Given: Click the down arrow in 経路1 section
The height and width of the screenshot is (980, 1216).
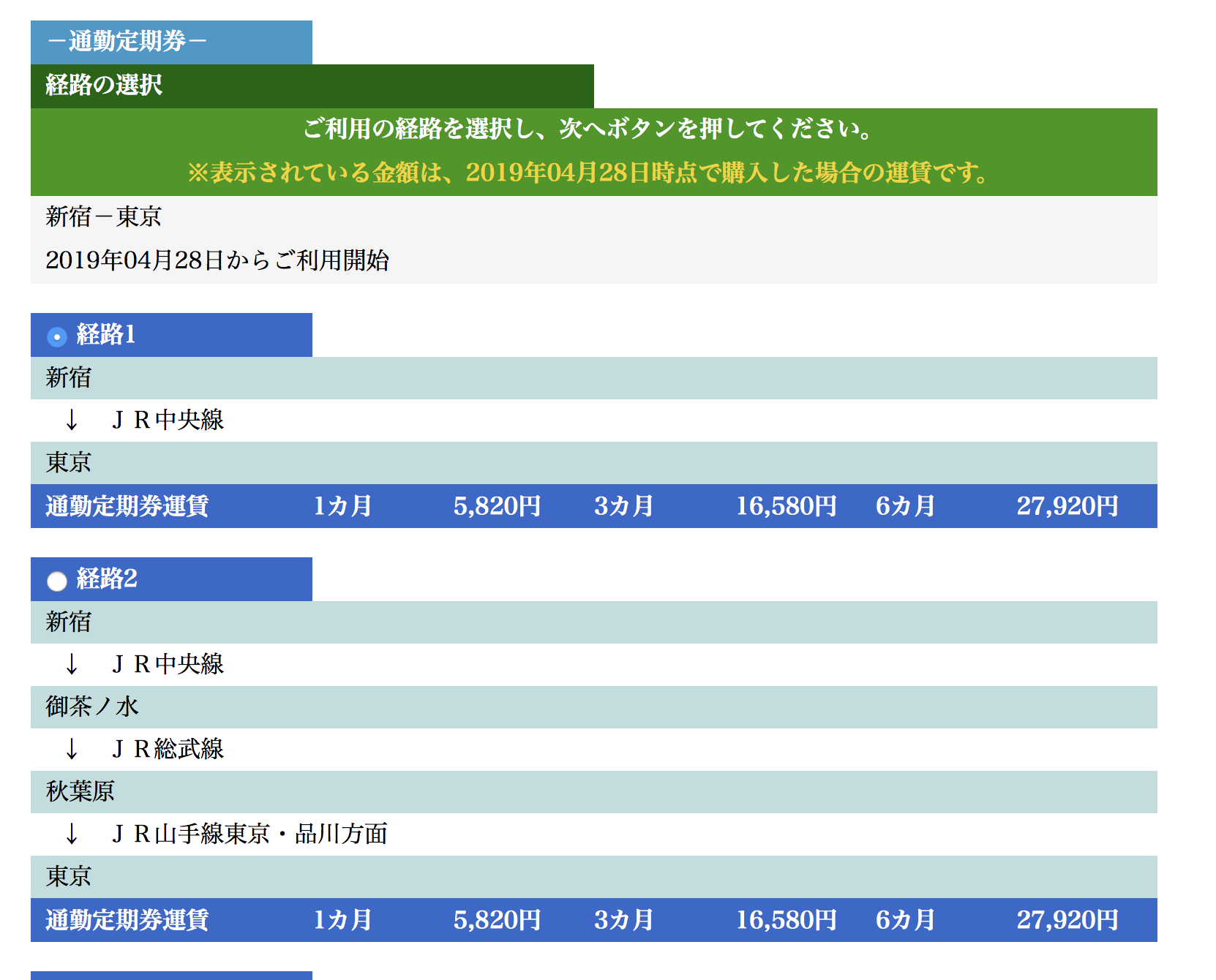Looking at the screenshot, I should pos(72,420).
